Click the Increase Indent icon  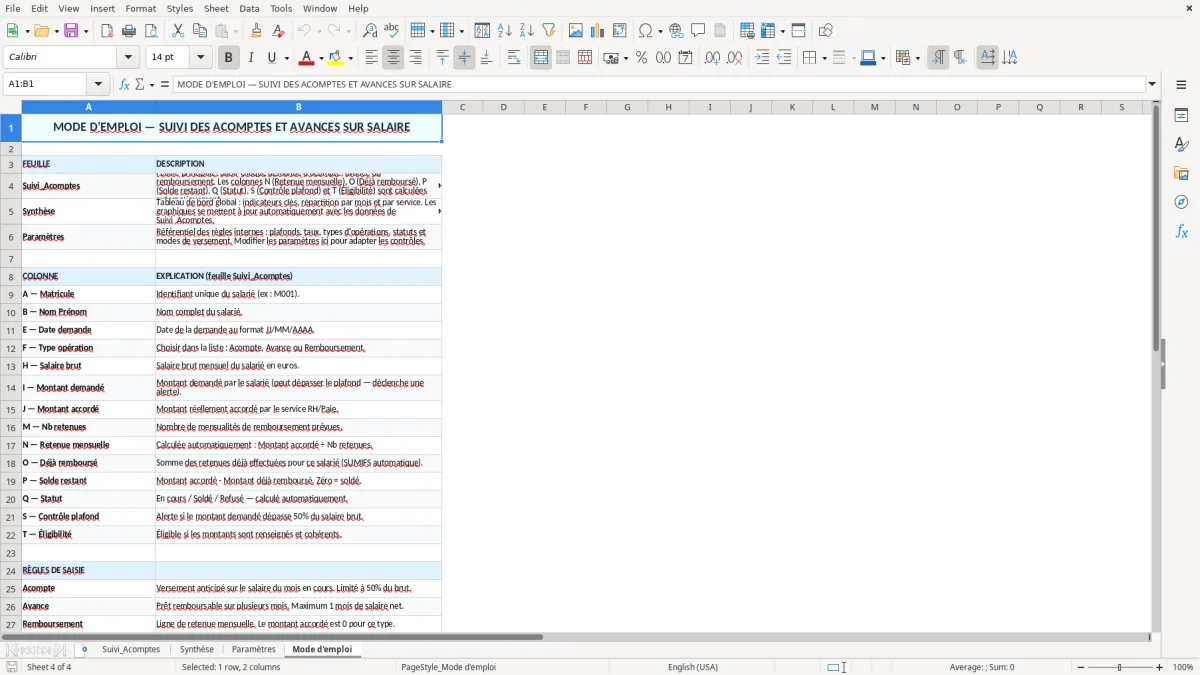coord(762,58)
